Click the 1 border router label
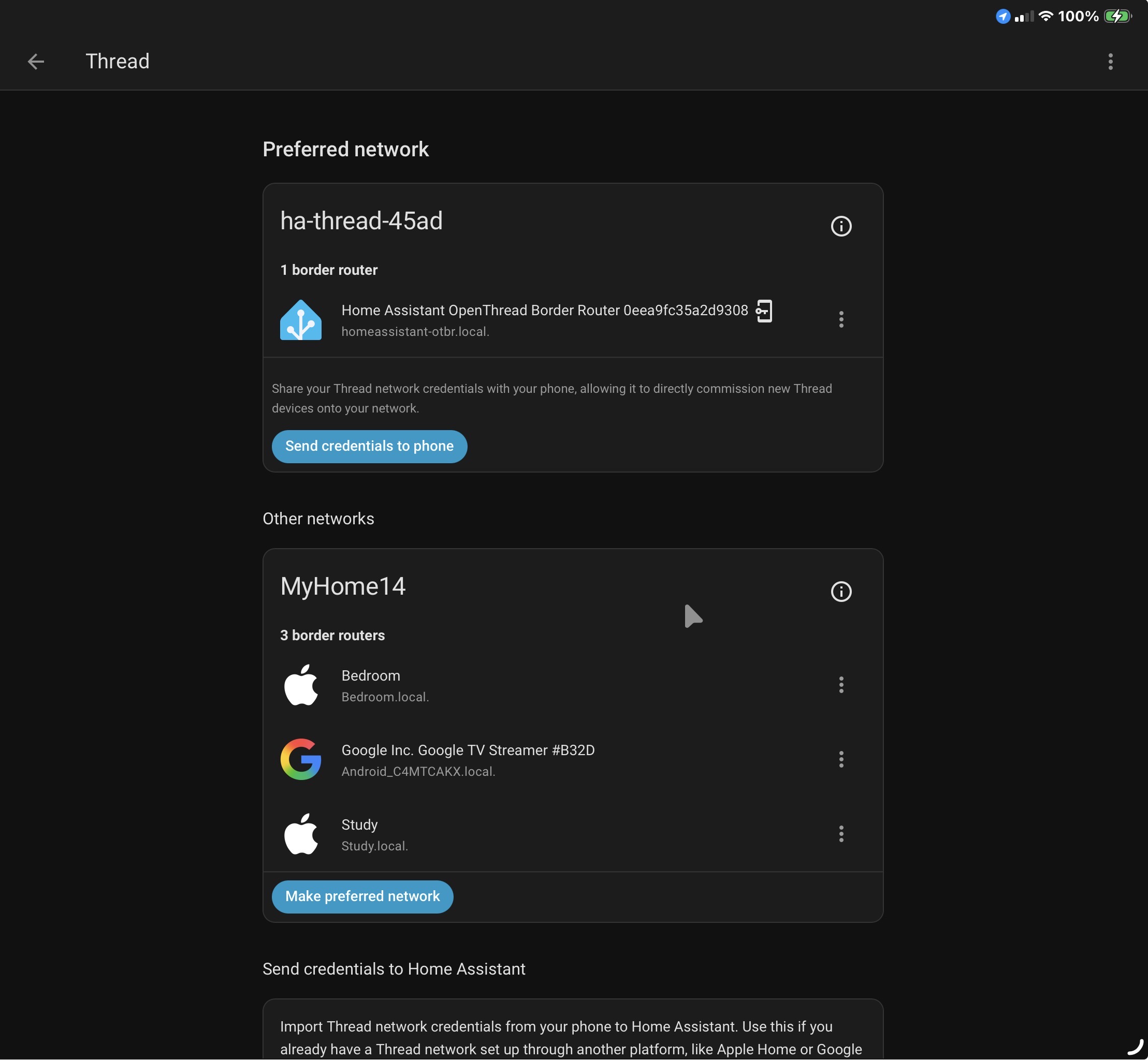 329,270
